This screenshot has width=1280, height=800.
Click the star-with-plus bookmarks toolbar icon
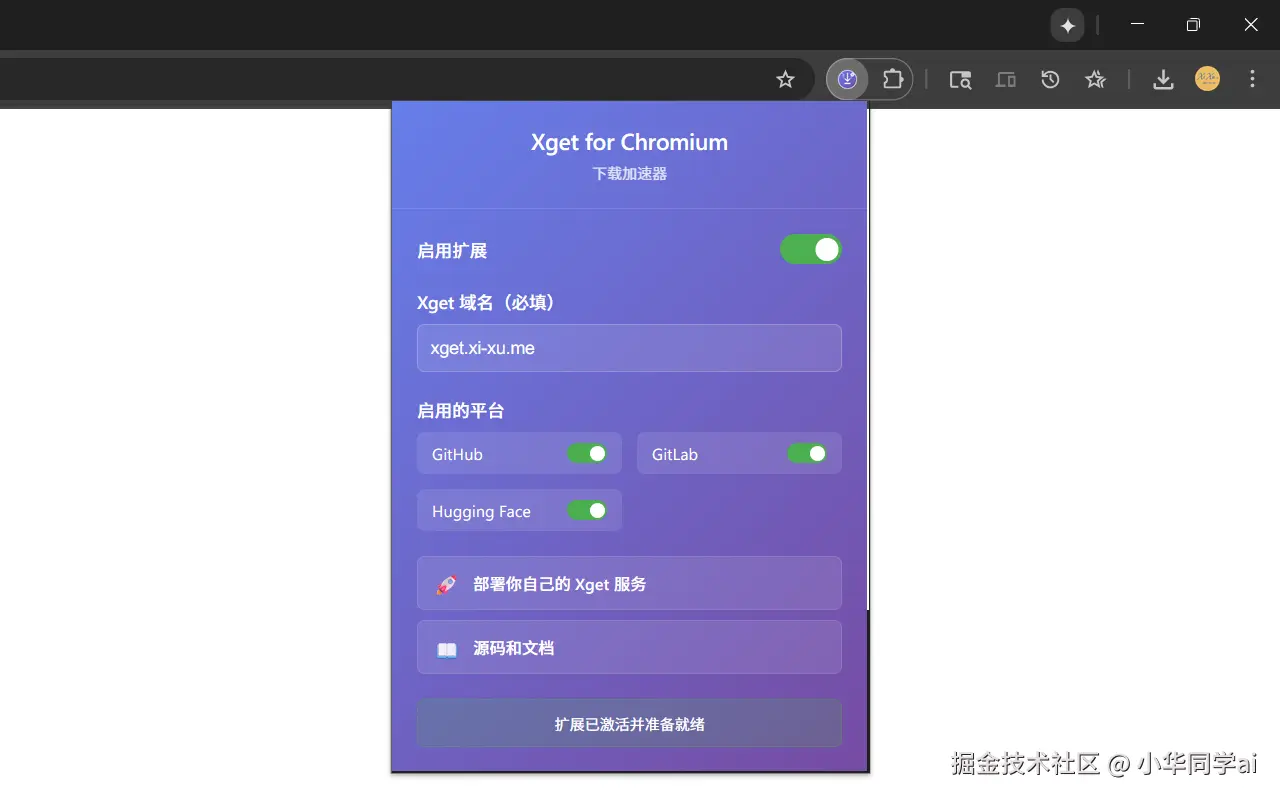pos(1096,79)
